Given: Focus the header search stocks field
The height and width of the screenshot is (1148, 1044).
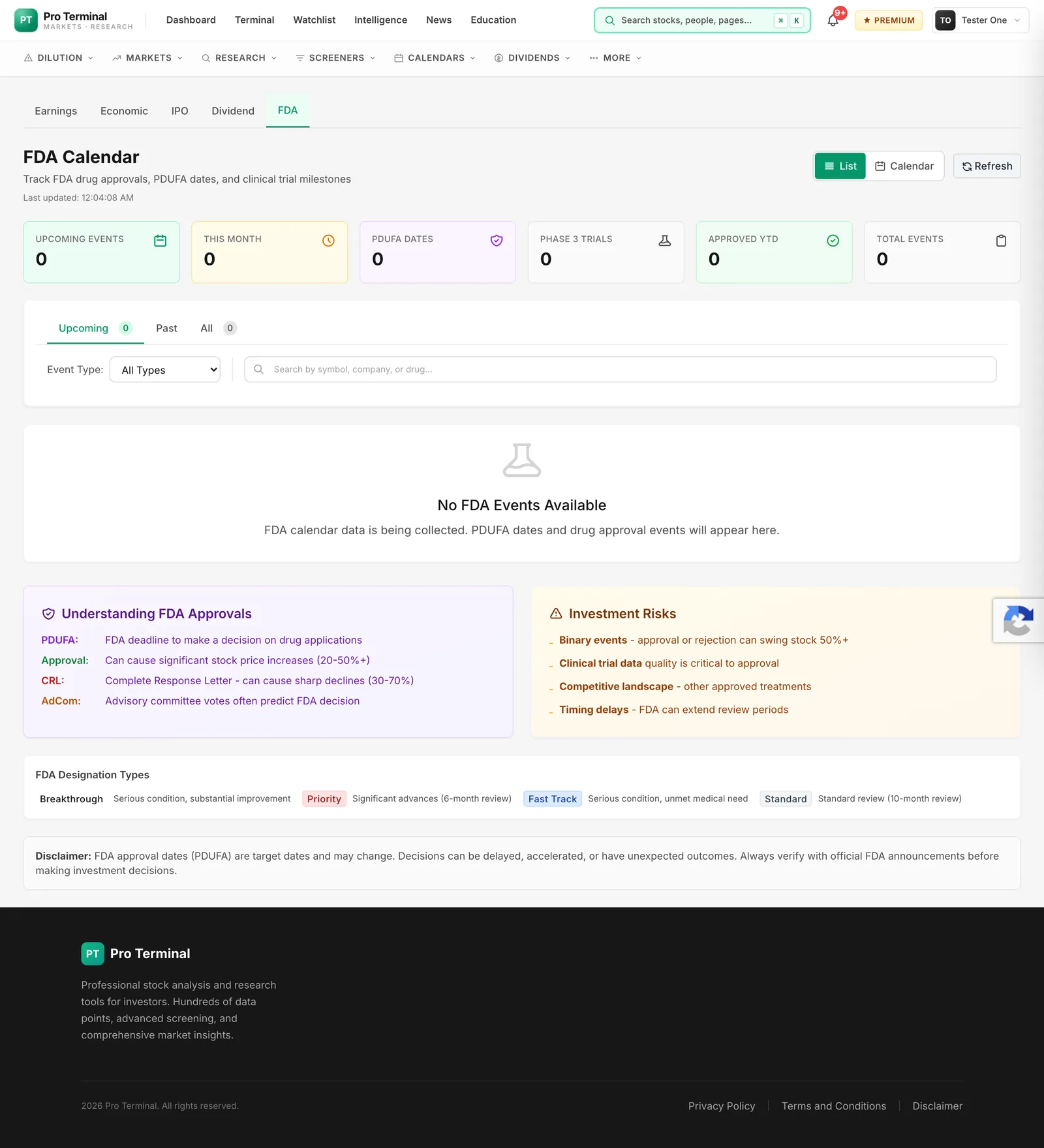Looking at the screenshot, I should 703,20.
